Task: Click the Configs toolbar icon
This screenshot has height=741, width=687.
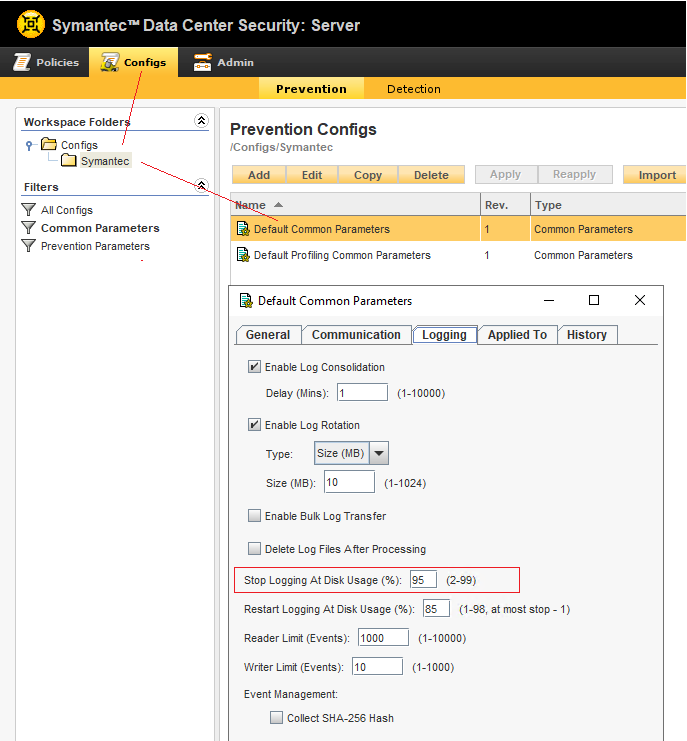Action: tap(109, 62)
